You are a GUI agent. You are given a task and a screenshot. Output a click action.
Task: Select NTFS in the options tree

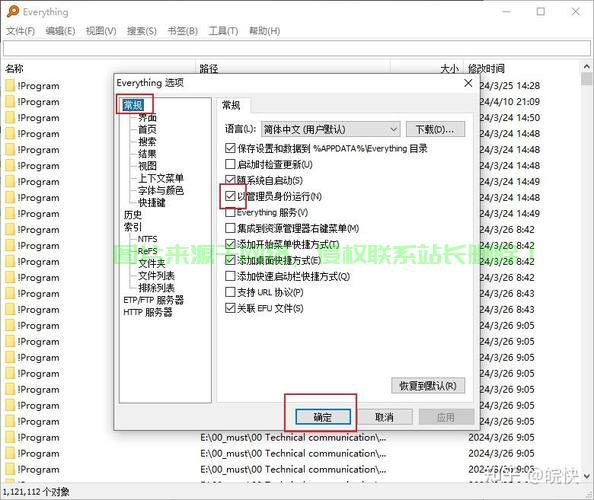(147, 239)
